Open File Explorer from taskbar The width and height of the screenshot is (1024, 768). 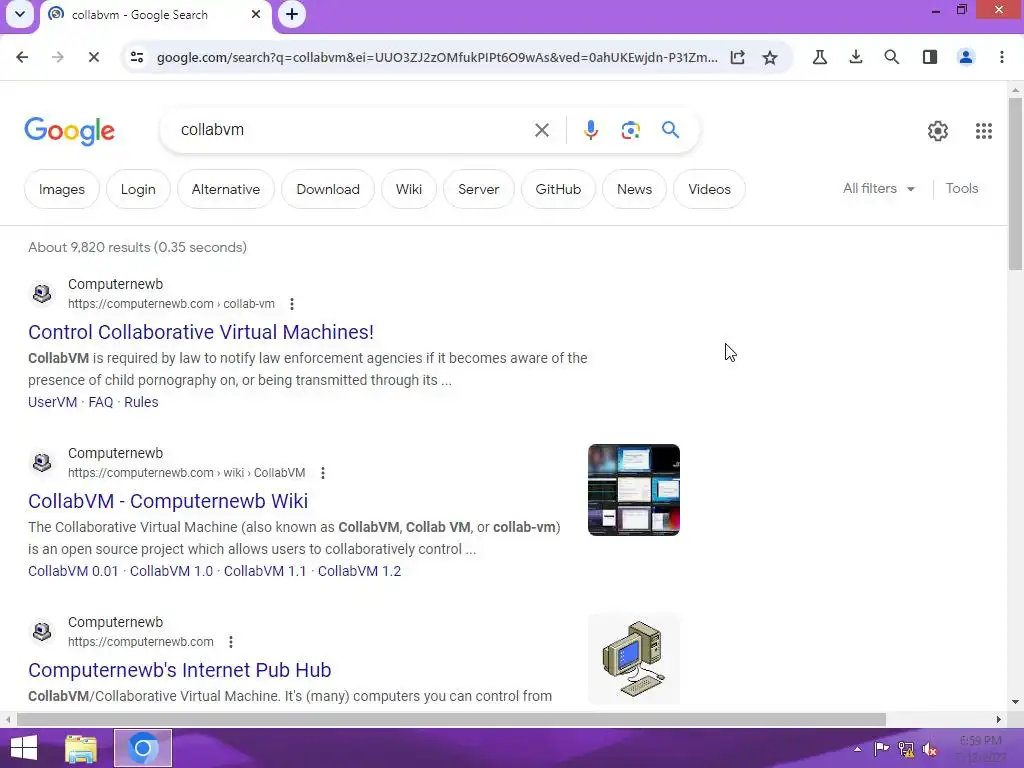(81, 748)
